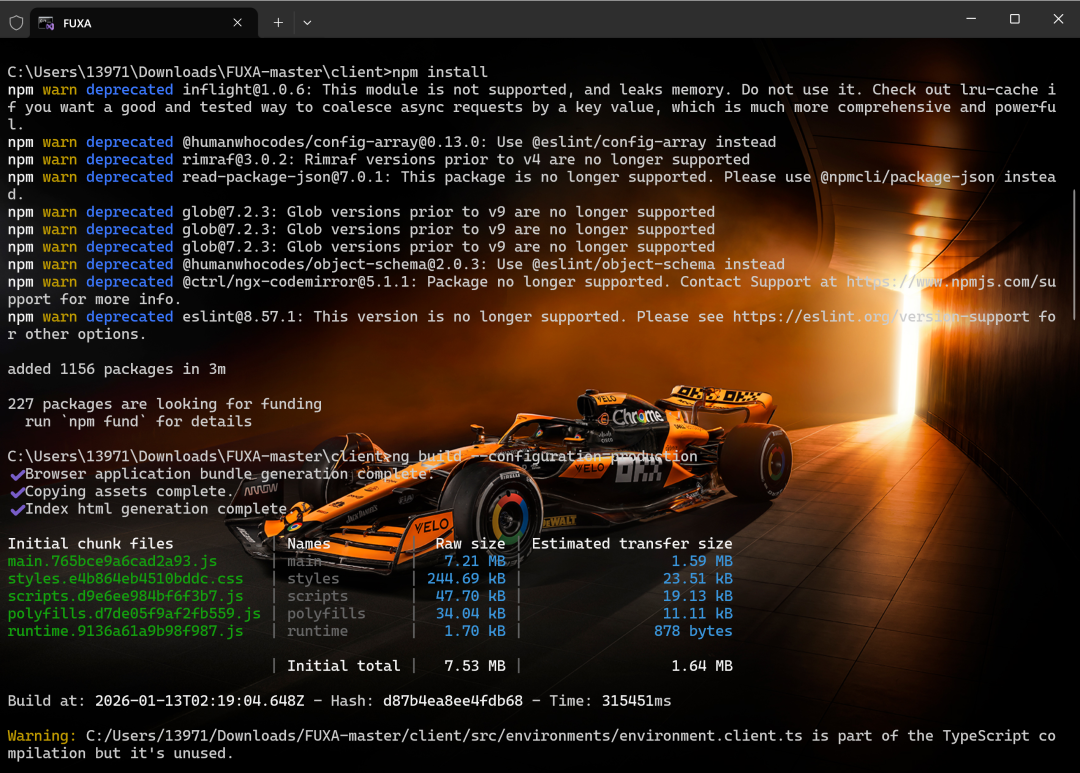Viewport: 1080px width, 773px height.
Task: Click file 'main.765bce9a6cad2a93.js'
Action: [x=112, y=561]
